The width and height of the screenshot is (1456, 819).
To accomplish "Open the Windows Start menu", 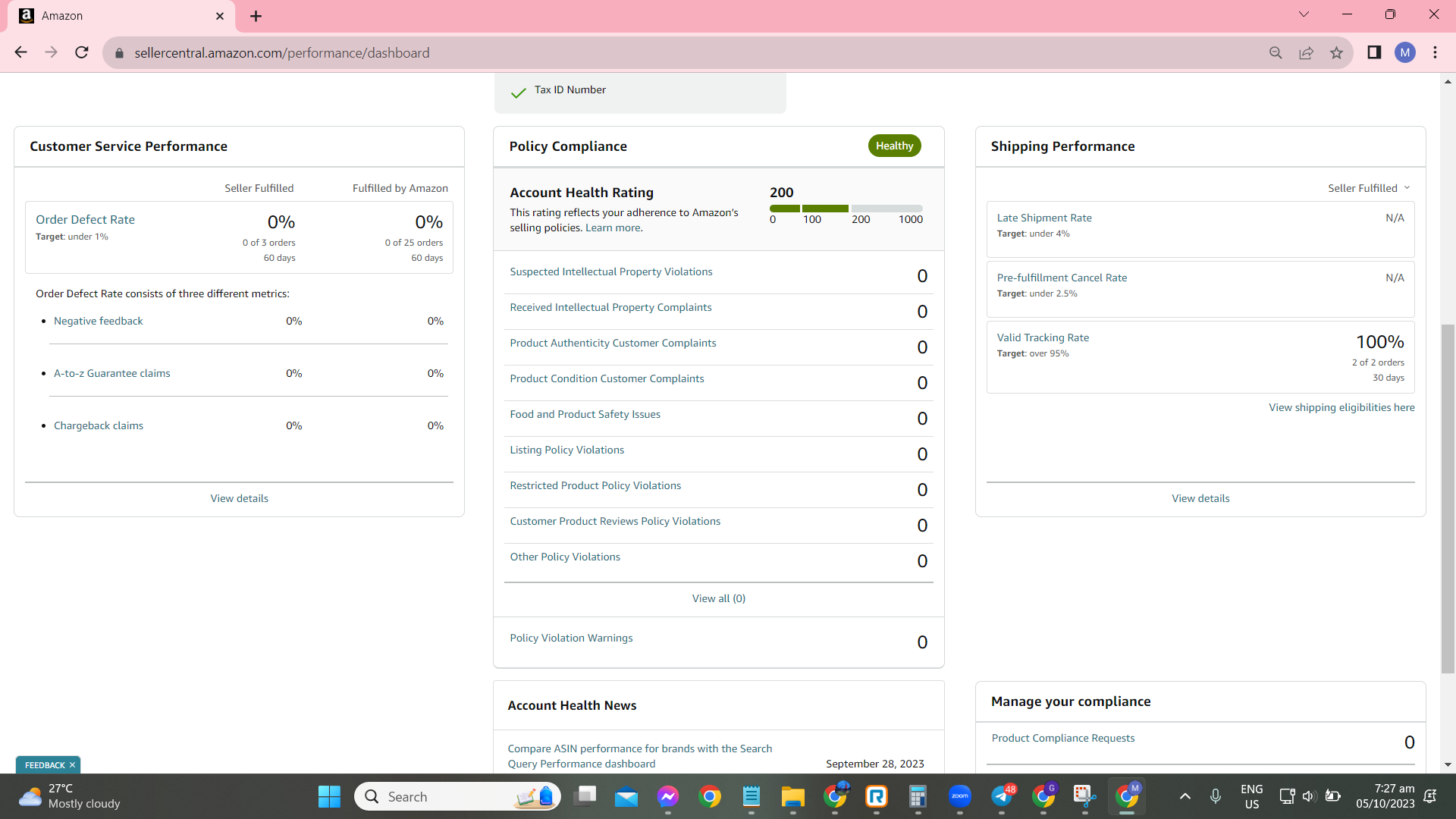I will (329, 796).
